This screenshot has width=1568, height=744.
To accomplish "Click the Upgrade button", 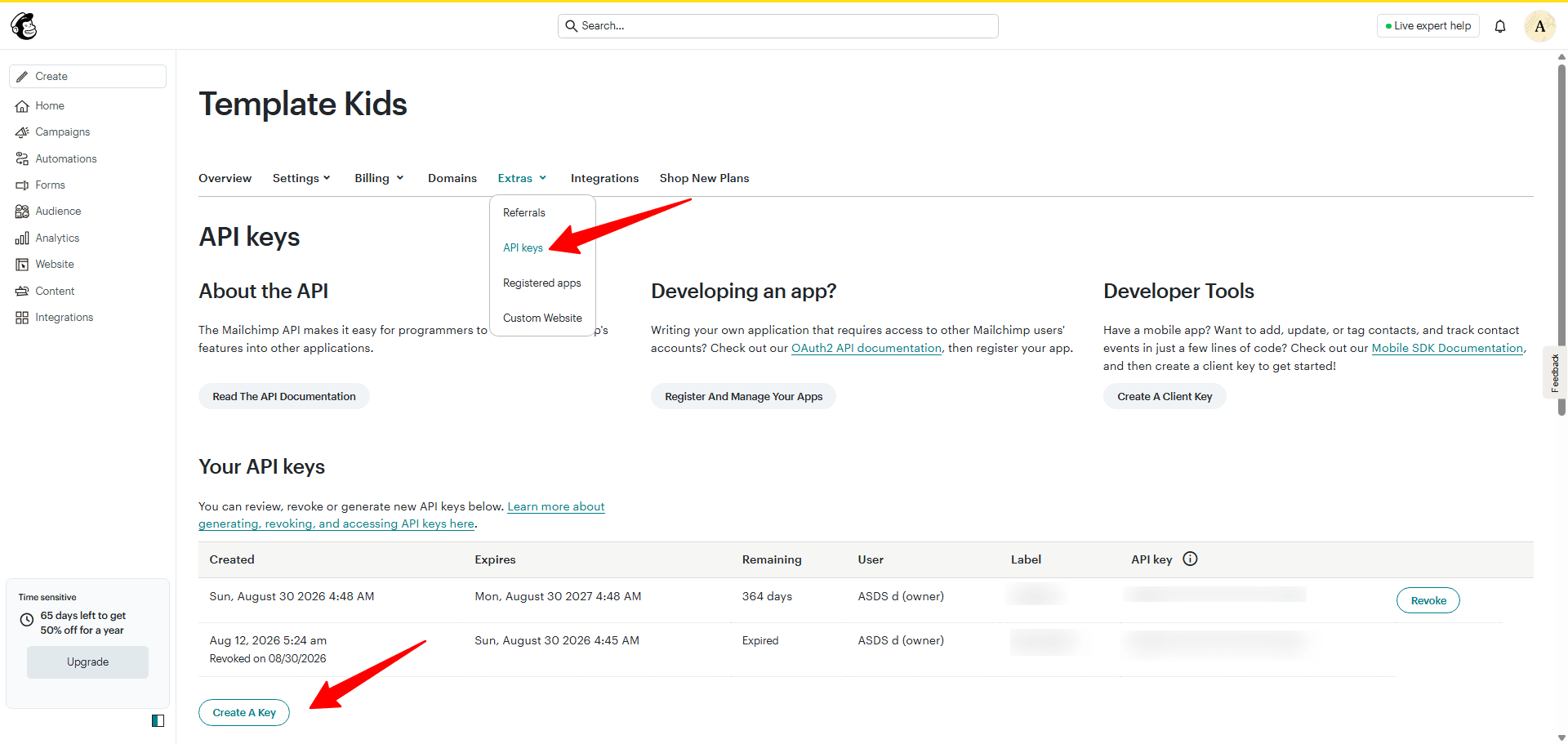I will pyautogui.click(x=87, y=662).
